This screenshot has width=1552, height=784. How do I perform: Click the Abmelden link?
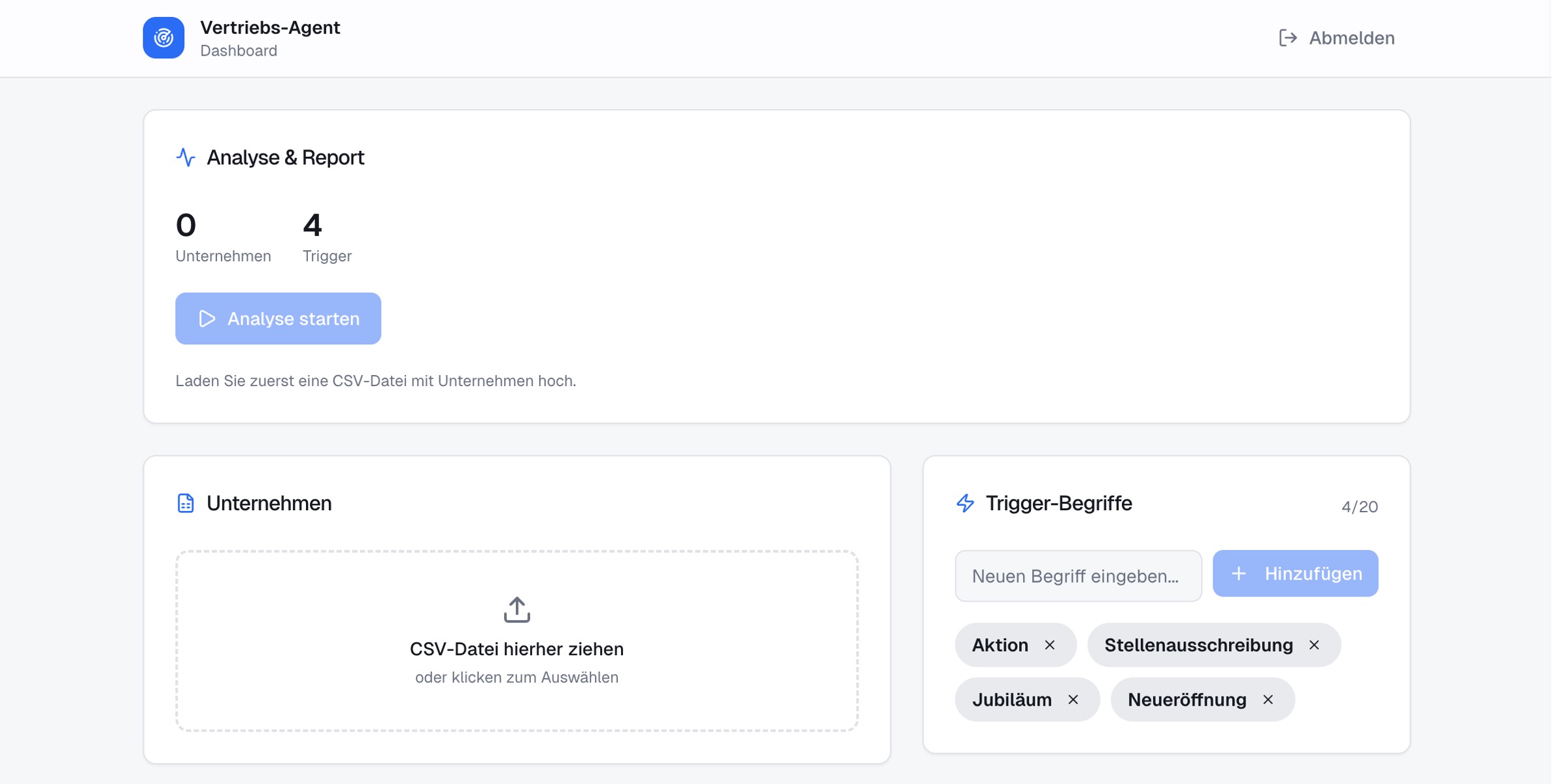[x=1351, y=38]
